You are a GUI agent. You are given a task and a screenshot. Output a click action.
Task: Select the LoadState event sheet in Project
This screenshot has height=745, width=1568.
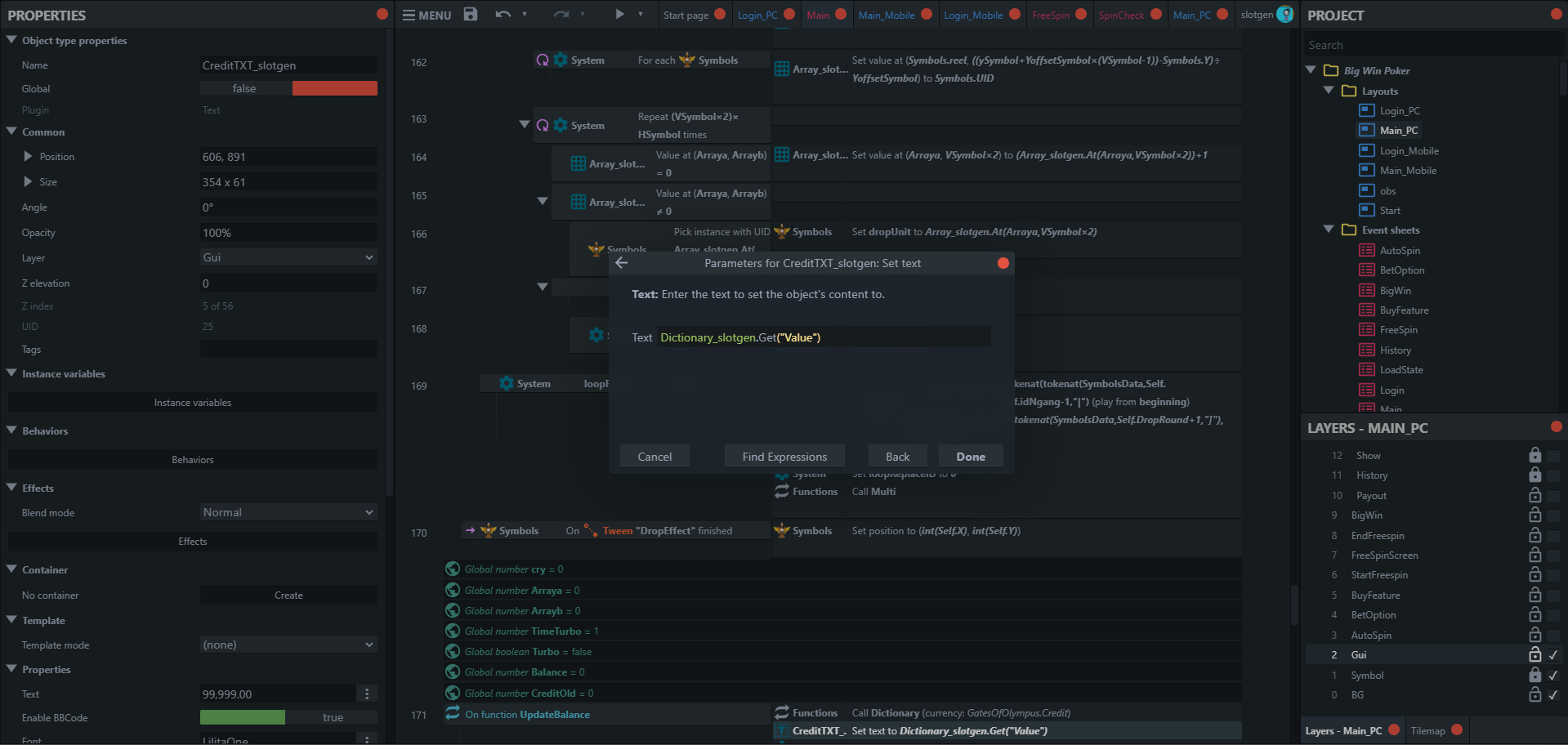tap(1400, 369)
